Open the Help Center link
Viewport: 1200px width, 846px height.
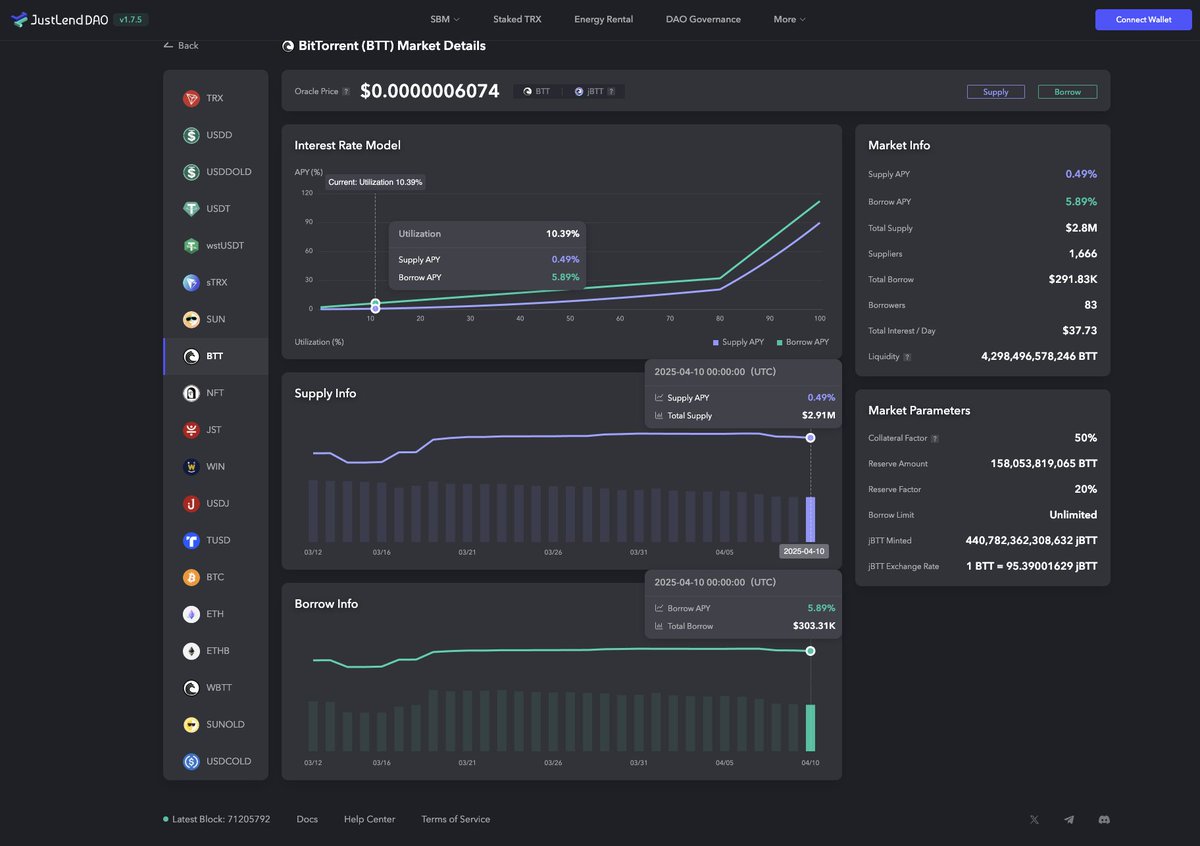coord(369,819)
